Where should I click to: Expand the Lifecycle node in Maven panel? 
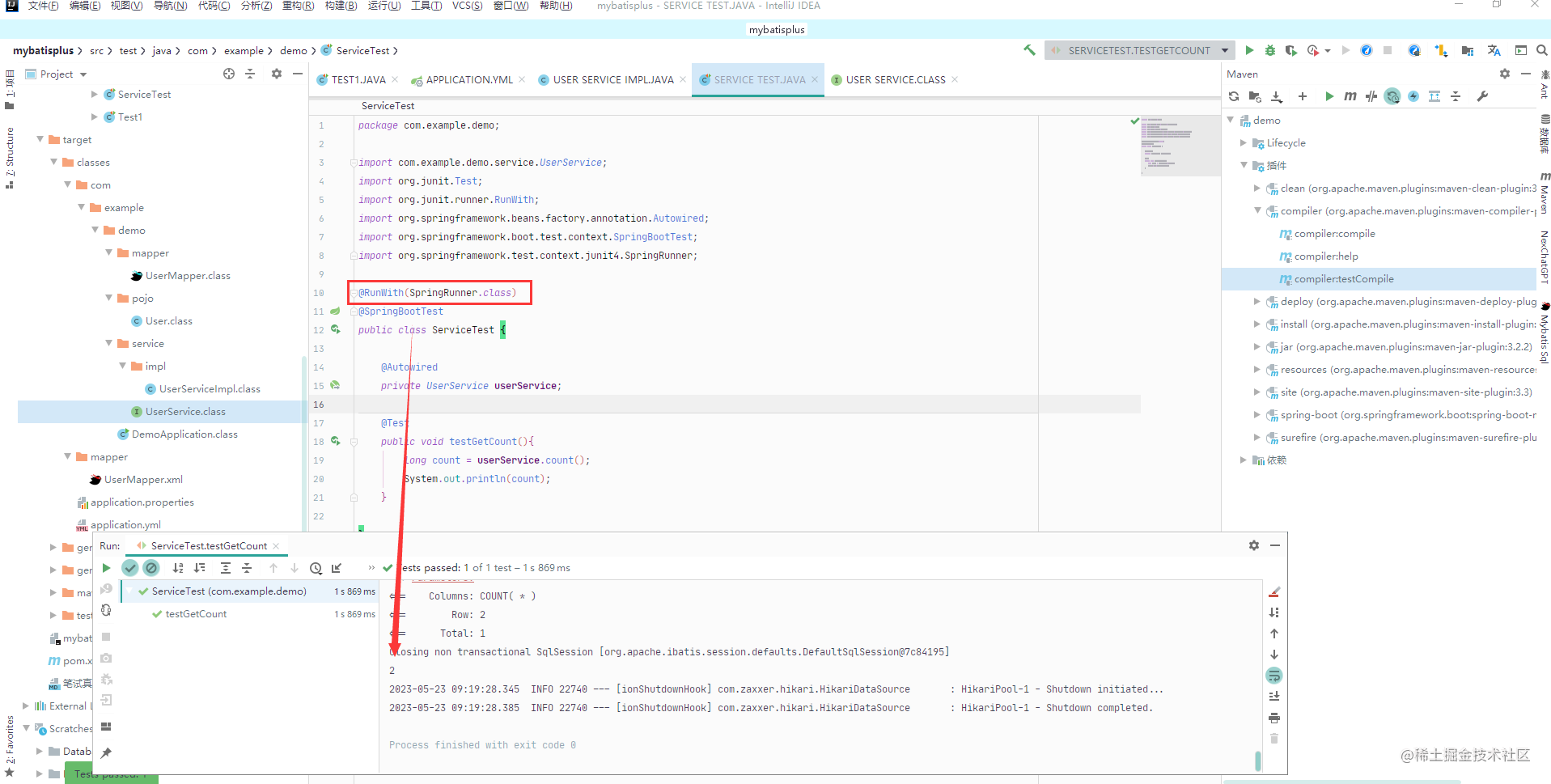click(x=1244, y=143)
